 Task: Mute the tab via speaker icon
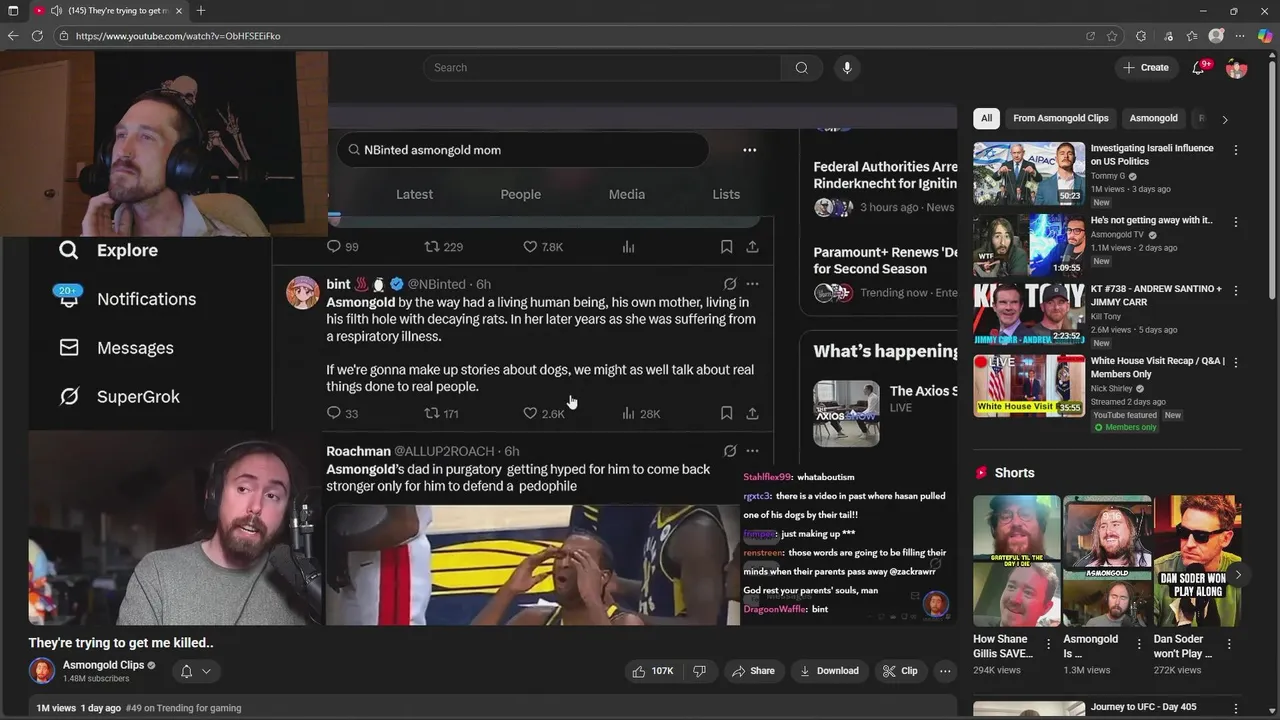[56, 11]
